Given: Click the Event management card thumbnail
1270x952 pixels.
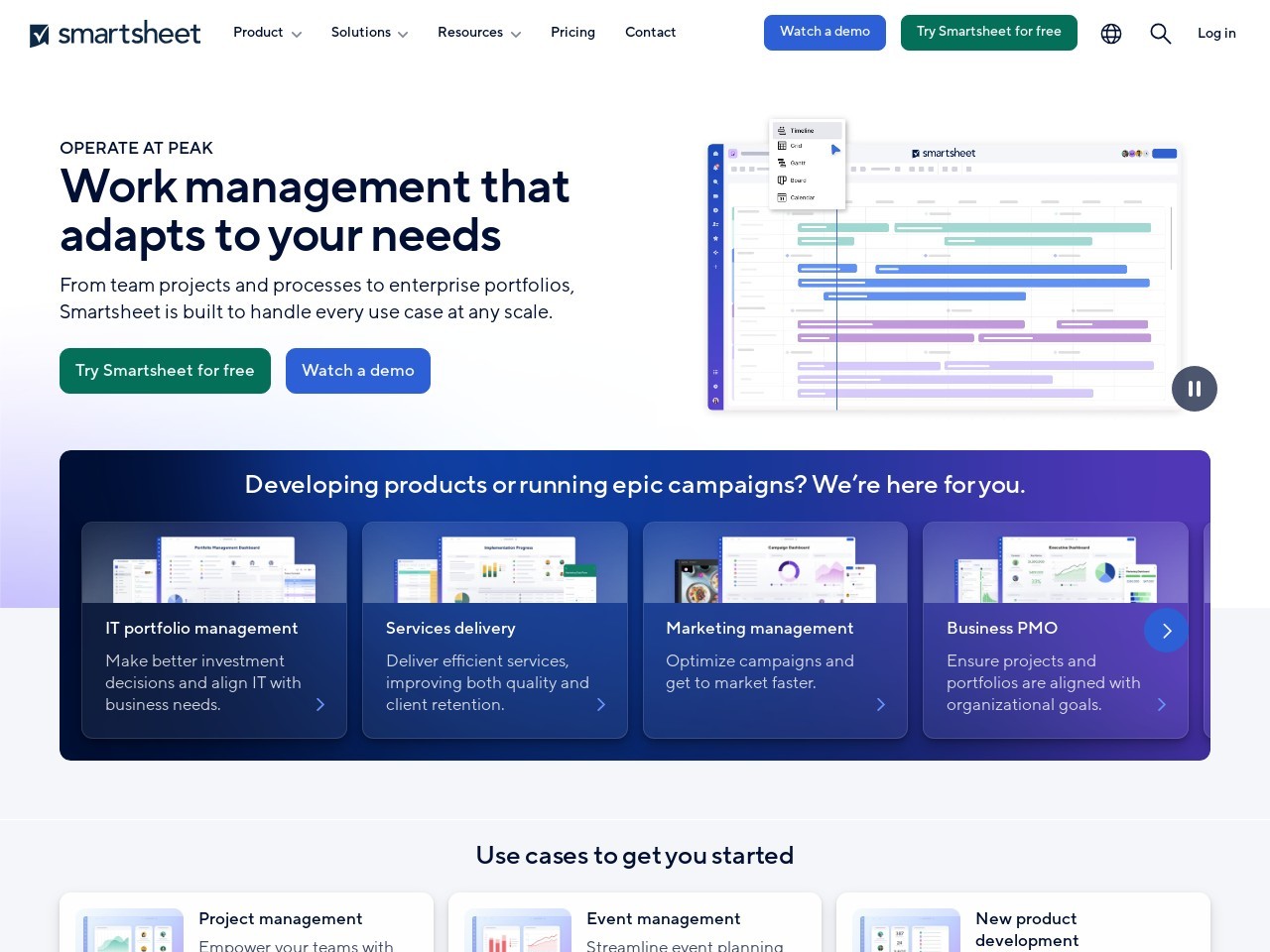Looking at the screenshot, I should 518,930.
